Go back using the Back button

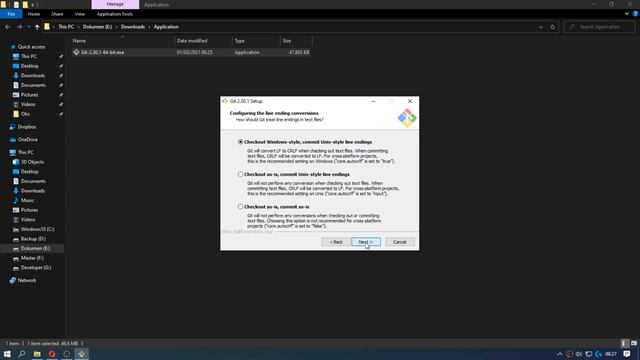click(x=336, y=242)
